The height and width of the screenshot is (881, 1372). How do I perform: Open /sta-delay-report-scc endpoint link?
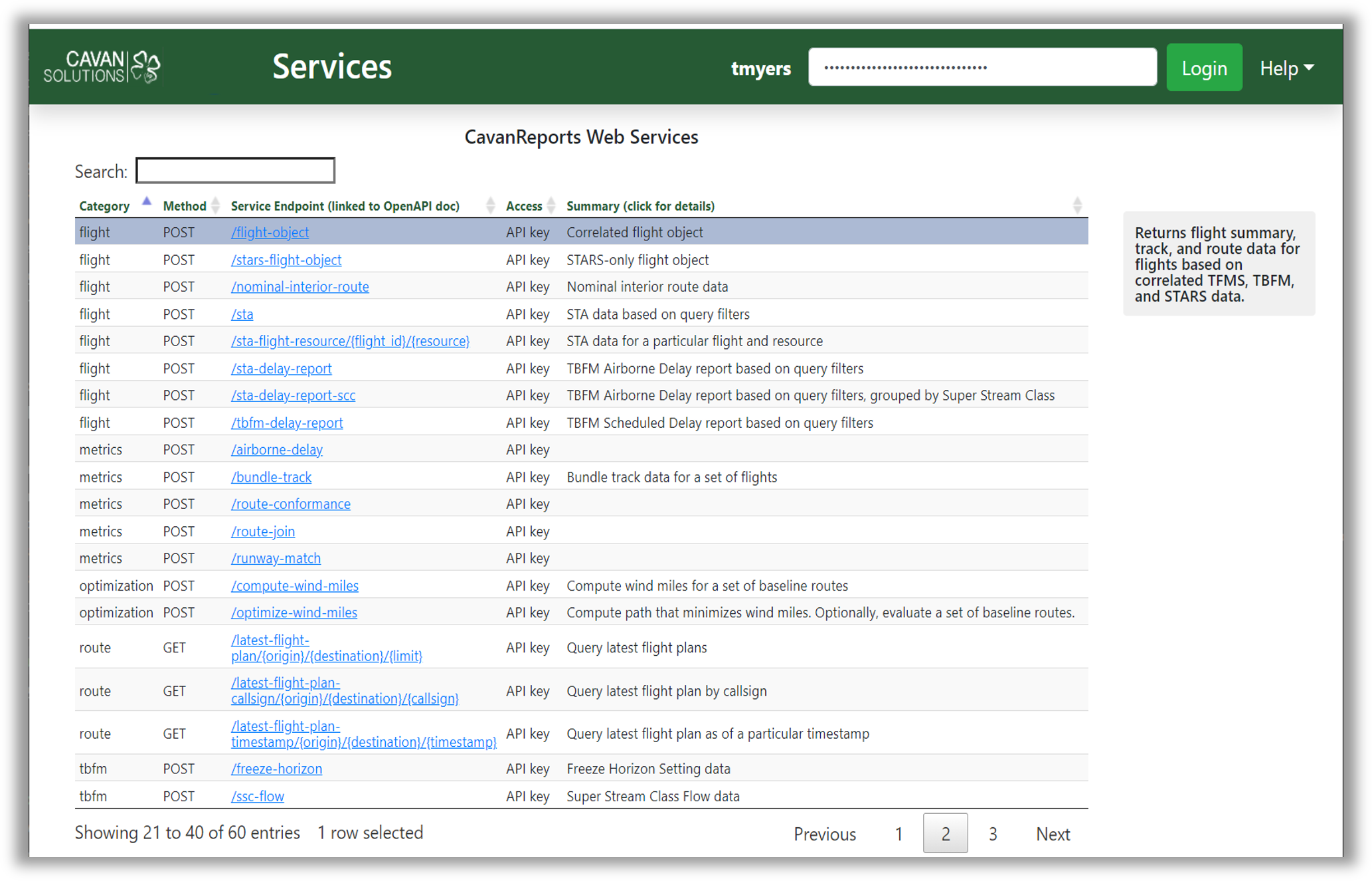(x=293, y=395)
